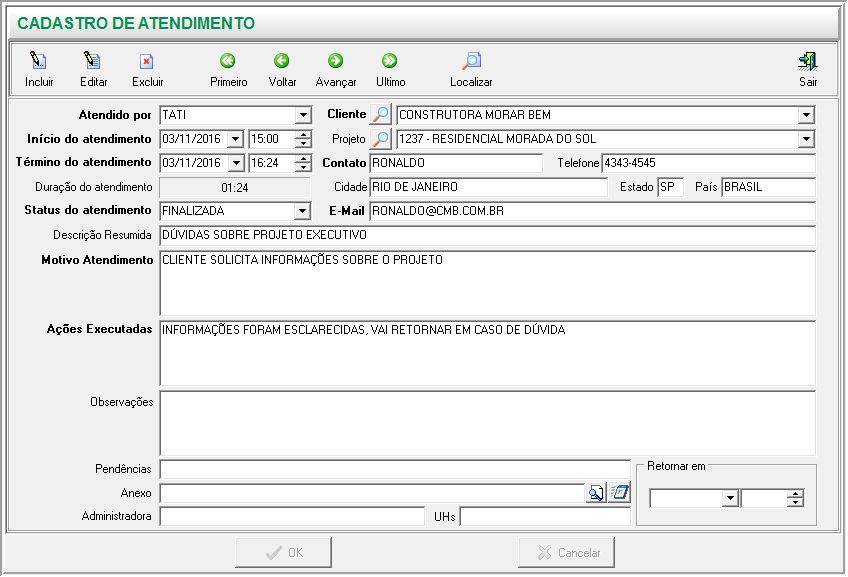Click the Incluir toolbar icon
Screen dimensions: 848x577
39,62
